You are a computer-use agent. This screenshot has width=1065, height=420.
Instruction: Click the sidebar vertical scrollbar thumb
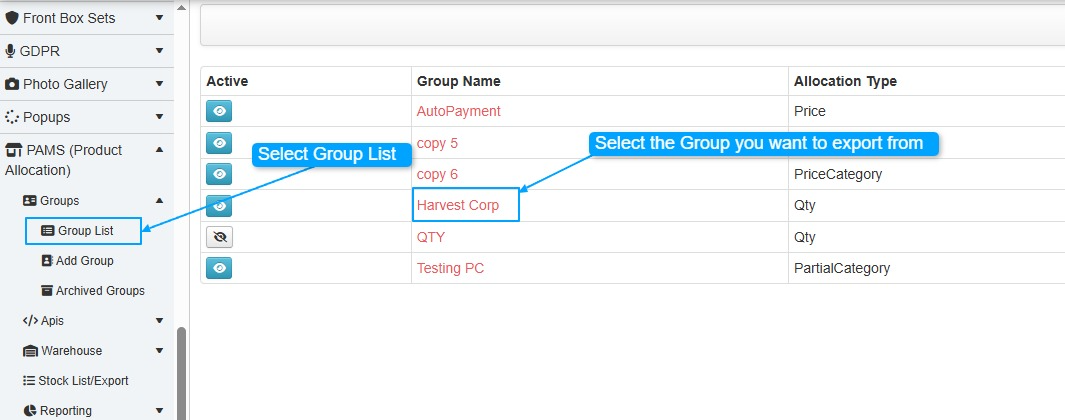pos(181,374)
